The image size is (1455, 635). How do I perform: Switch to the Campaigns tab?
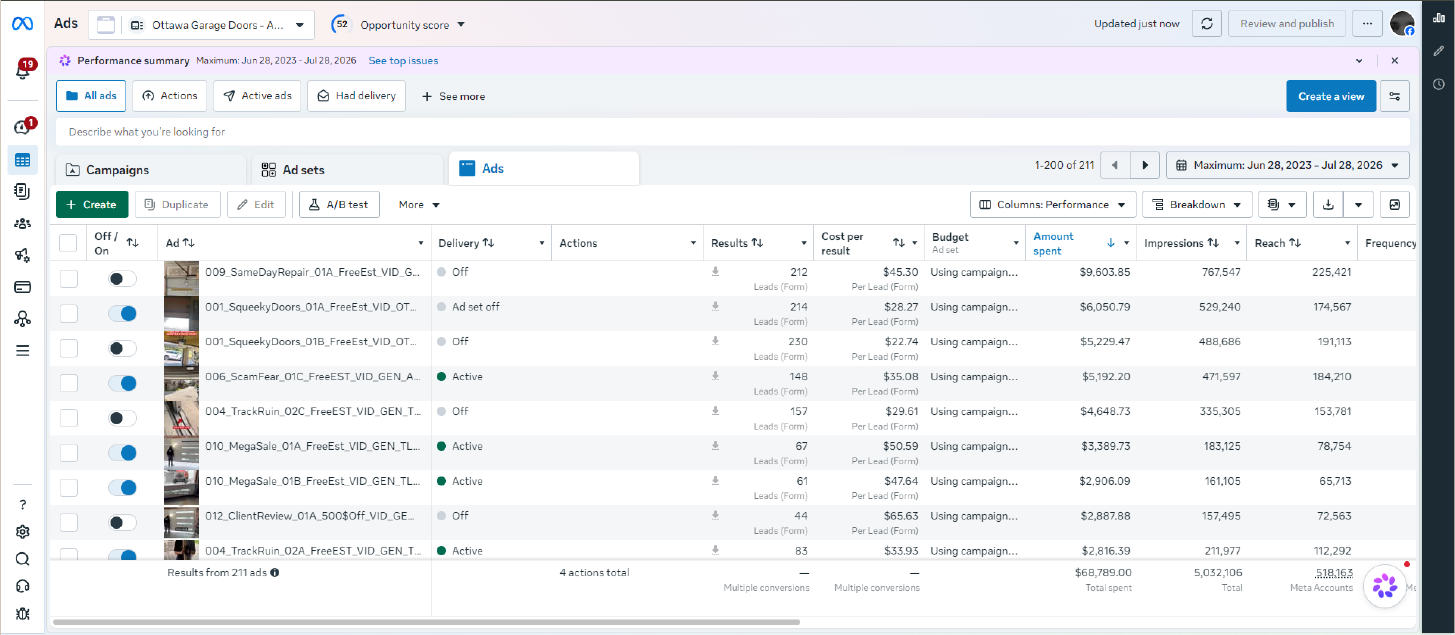tap(150, 170)
